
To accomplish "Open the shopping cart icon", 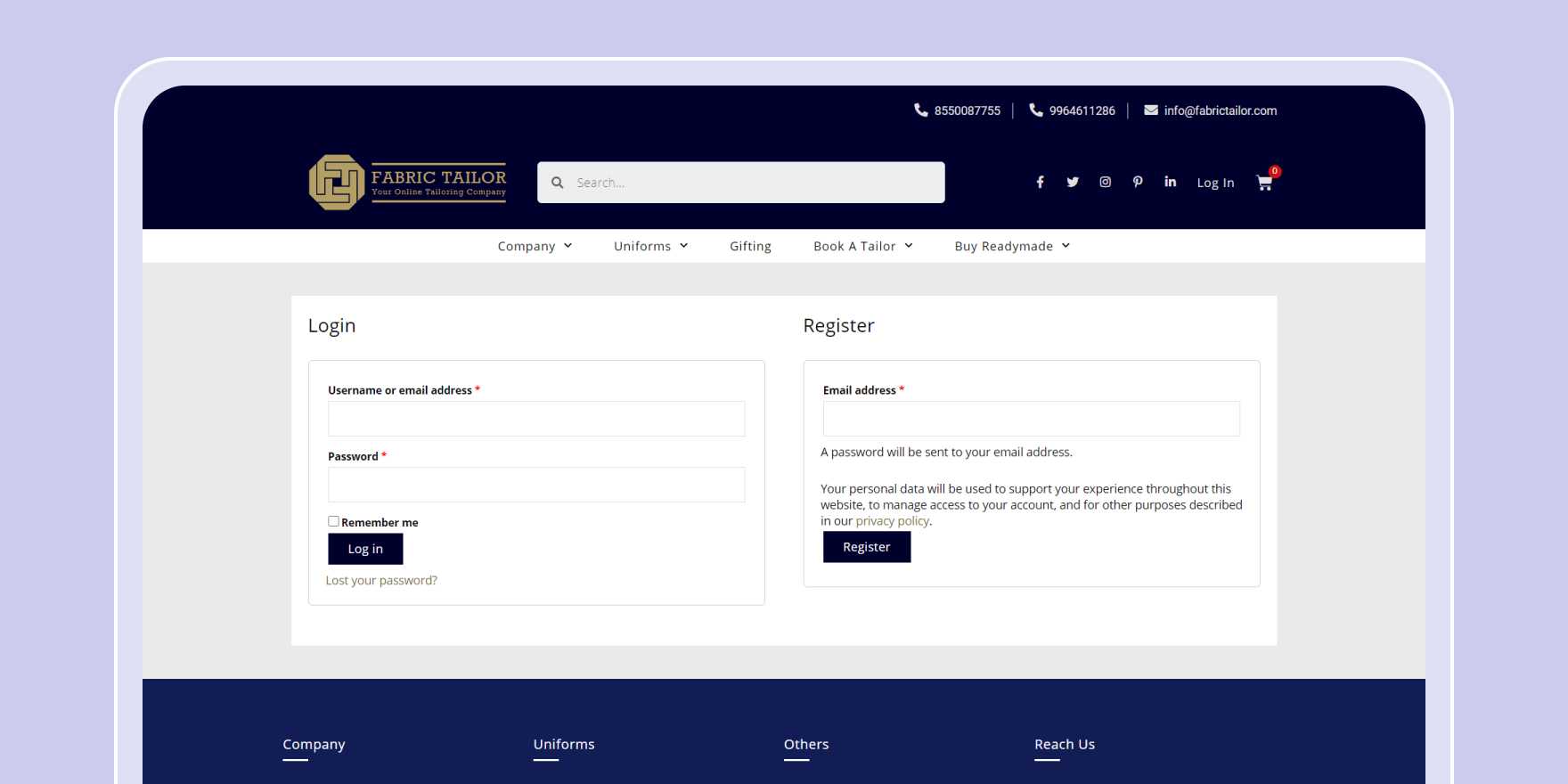I will tap(1264, 183).
